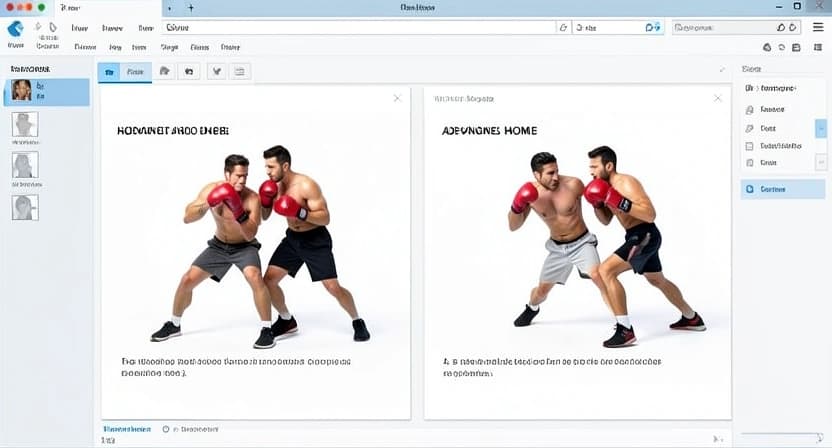The width and height of the screenshot is (832, 448).
Task: Select the highlighted blue document item in the right sidebar
Action: click(x=783, y=189)
